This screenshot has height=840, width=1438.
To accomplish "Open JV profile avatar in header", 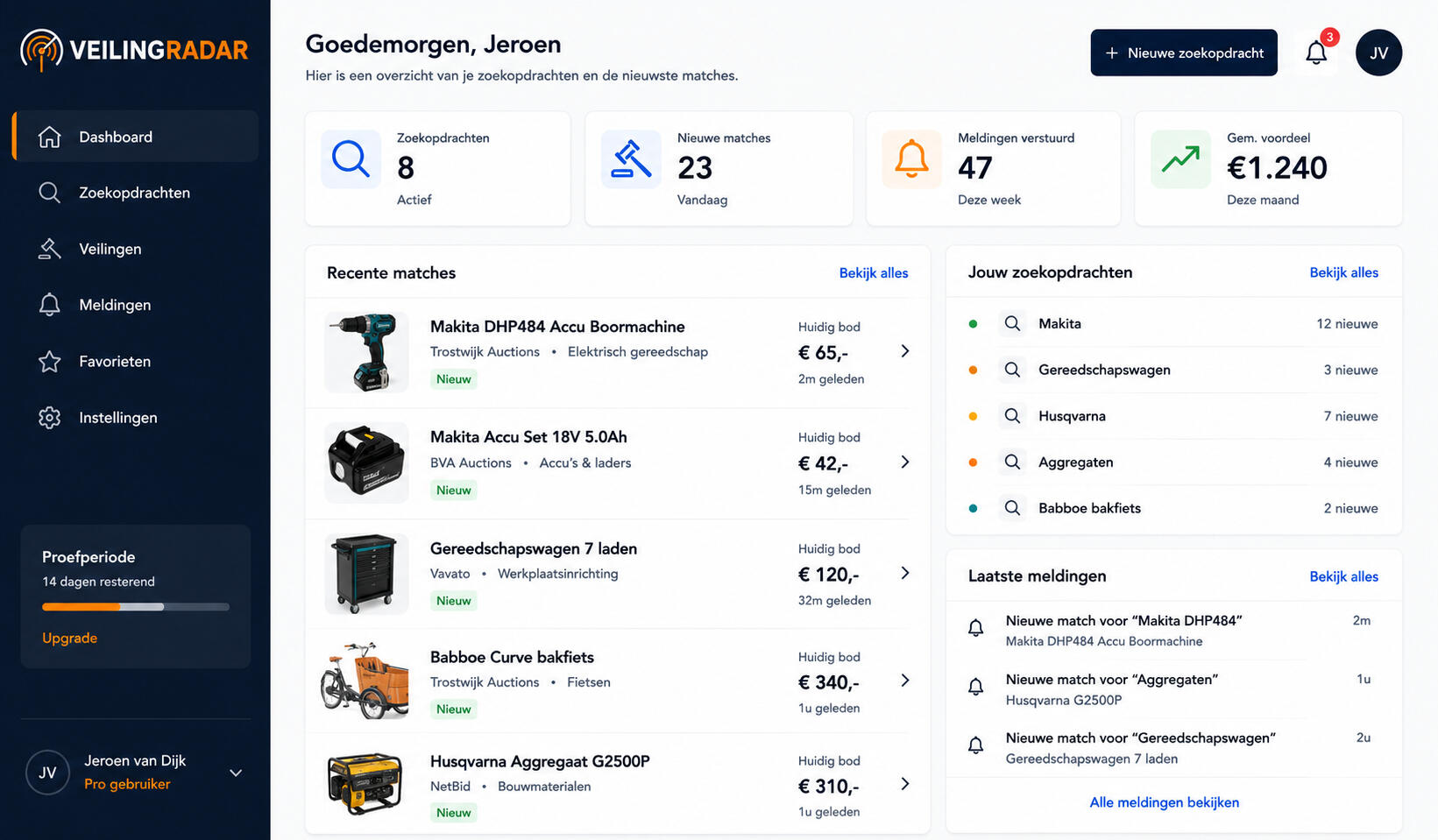I will click(x=1378, y=53).
